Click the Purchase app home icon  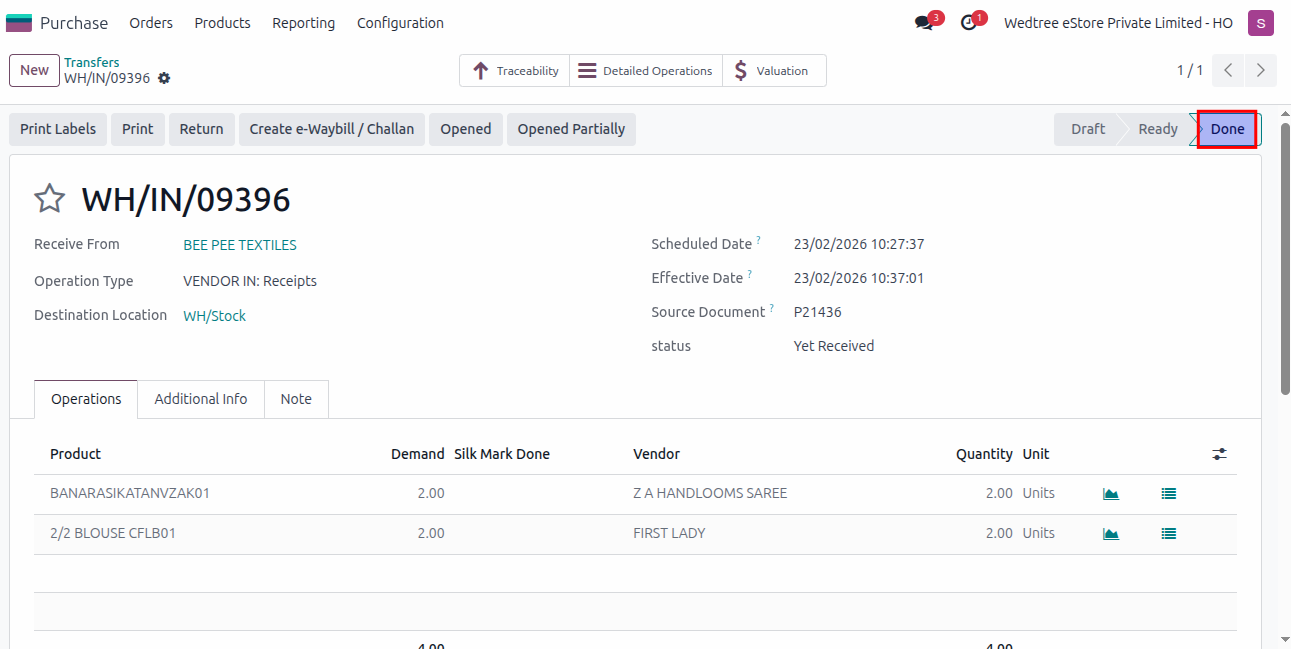19,23
